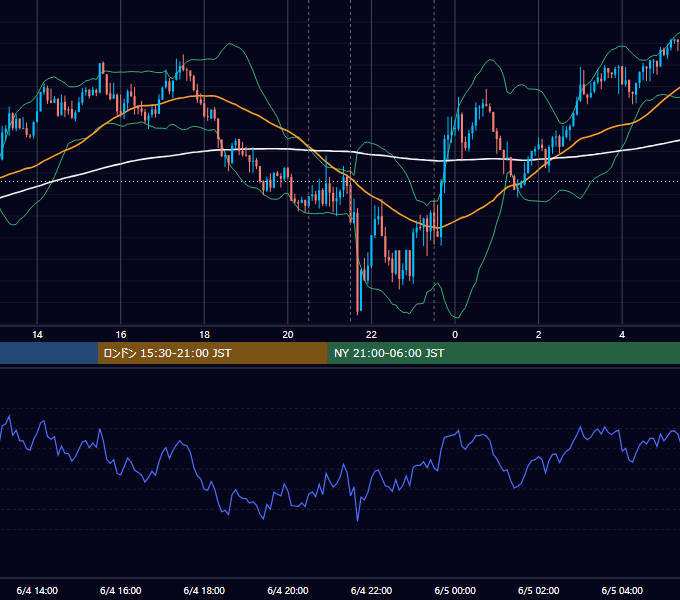Screen dimensions: 680x600
Task: Click the 6/4 14:00 date label
Action: click(37, 590)
